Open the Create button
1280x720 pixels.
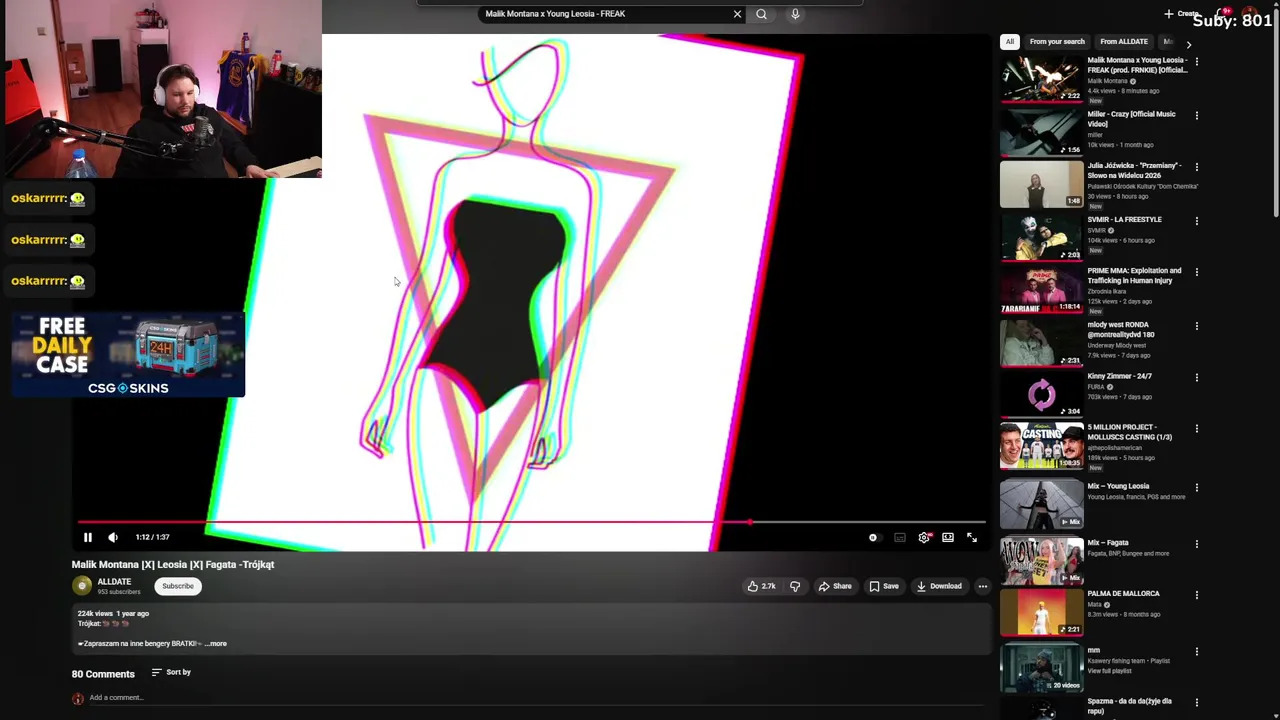coord(1181,14)
